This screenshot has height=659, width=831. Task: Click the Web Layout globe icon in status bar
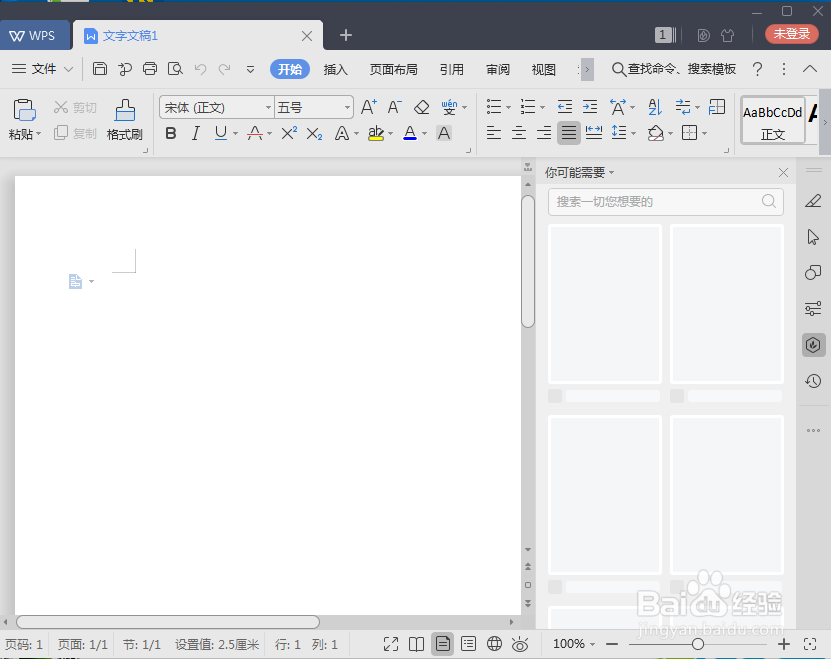[x=493, y=644]
